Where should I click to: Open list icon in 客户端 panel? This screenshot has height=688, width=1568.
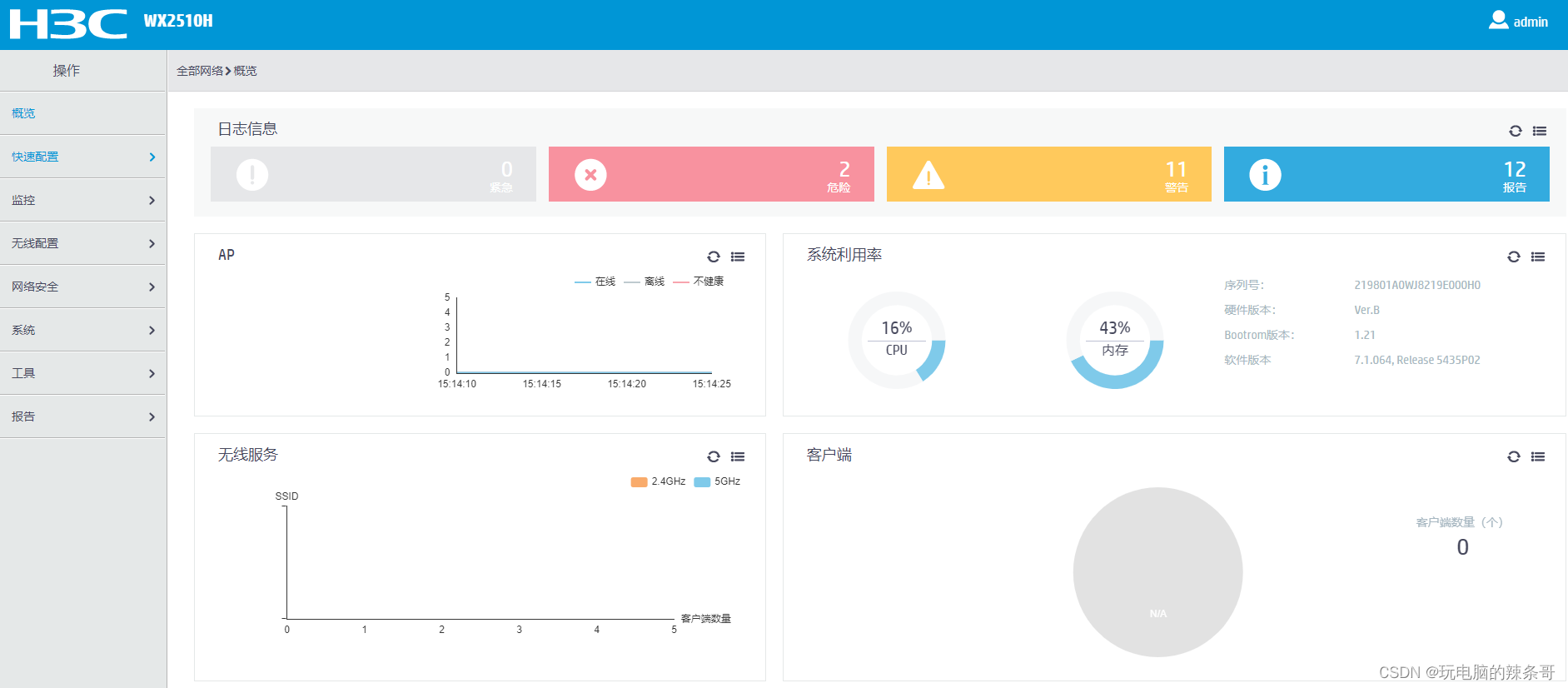point(1538,456)
